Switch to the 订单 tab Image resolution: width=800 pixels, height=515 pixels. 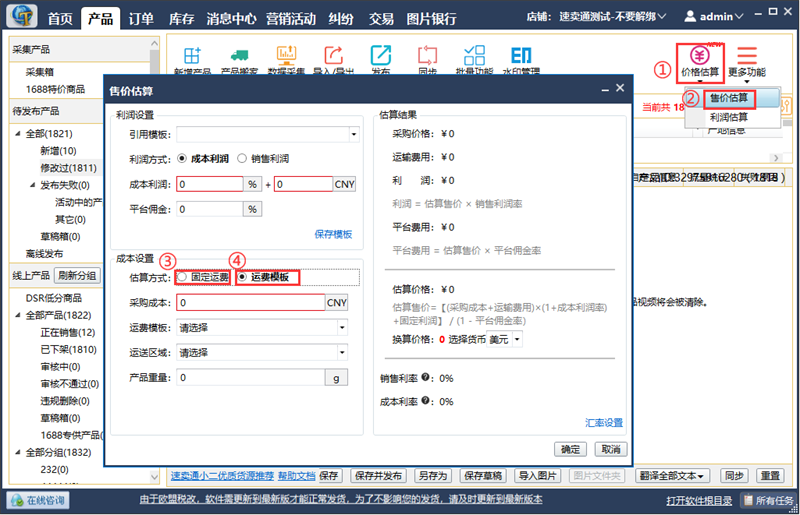pos(141,19)
